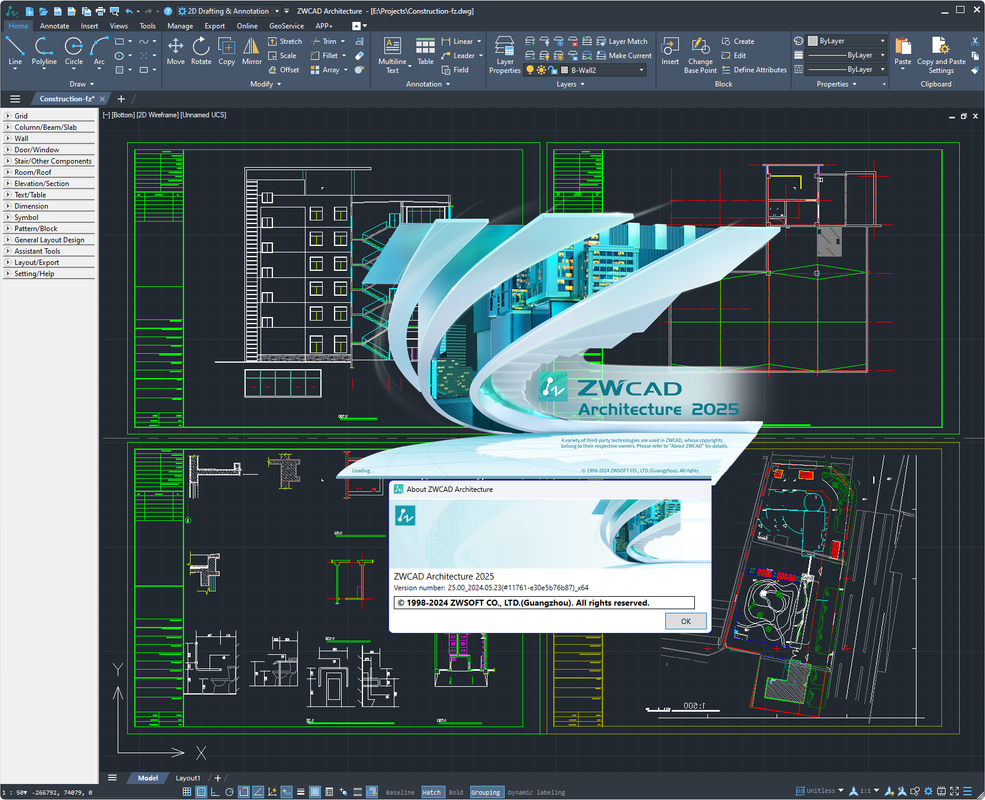The image size is (985, 800).
Task: Open the Annotate ribbon tab
Action: pyautogui.click(x=55, y=26)
